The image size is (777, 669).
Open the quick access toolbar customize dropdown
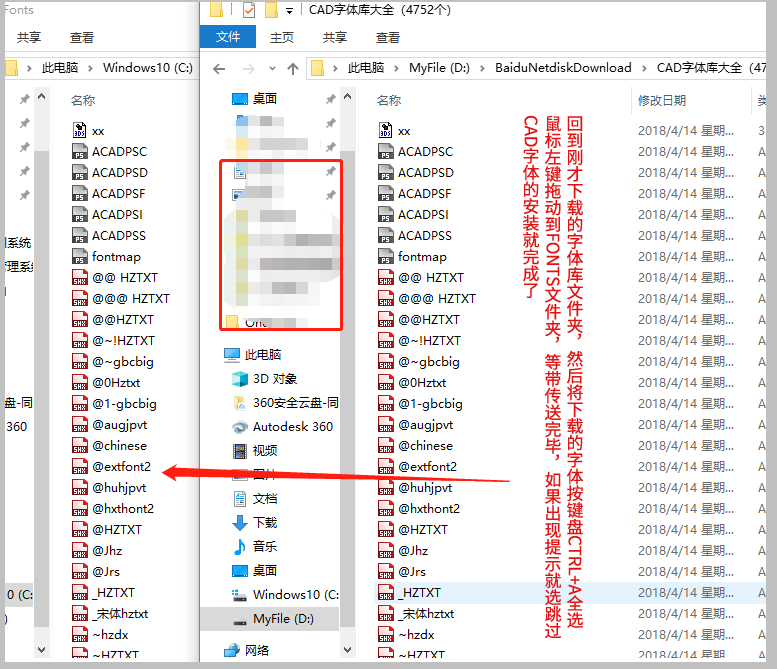coord(289,10)
